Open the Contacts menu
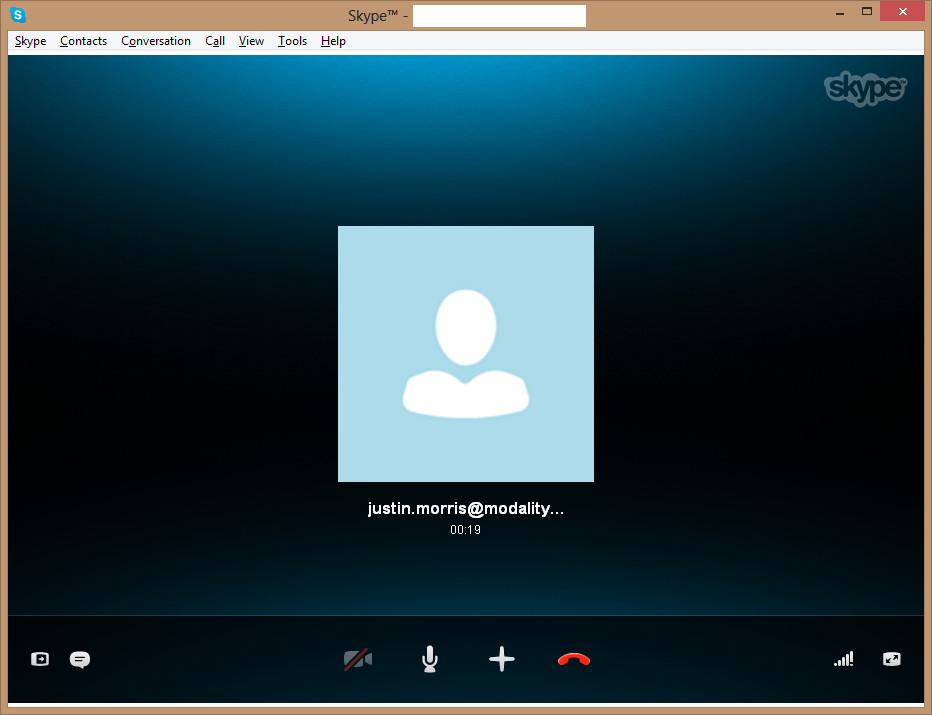Viewport: 932px width, 715px height. pos(83,41)
